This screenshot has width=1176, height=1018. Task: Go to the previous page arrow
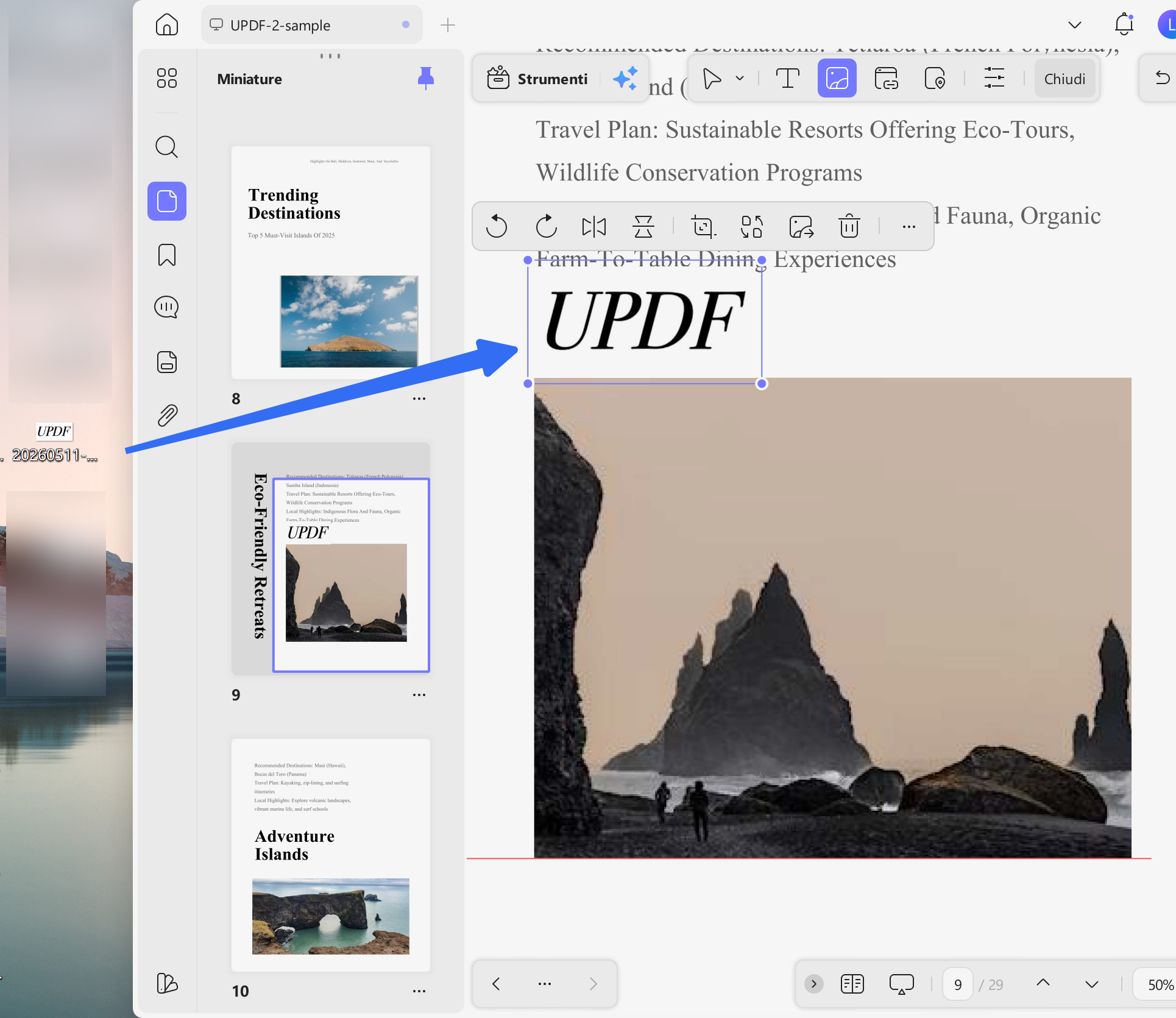point(1043,983)
